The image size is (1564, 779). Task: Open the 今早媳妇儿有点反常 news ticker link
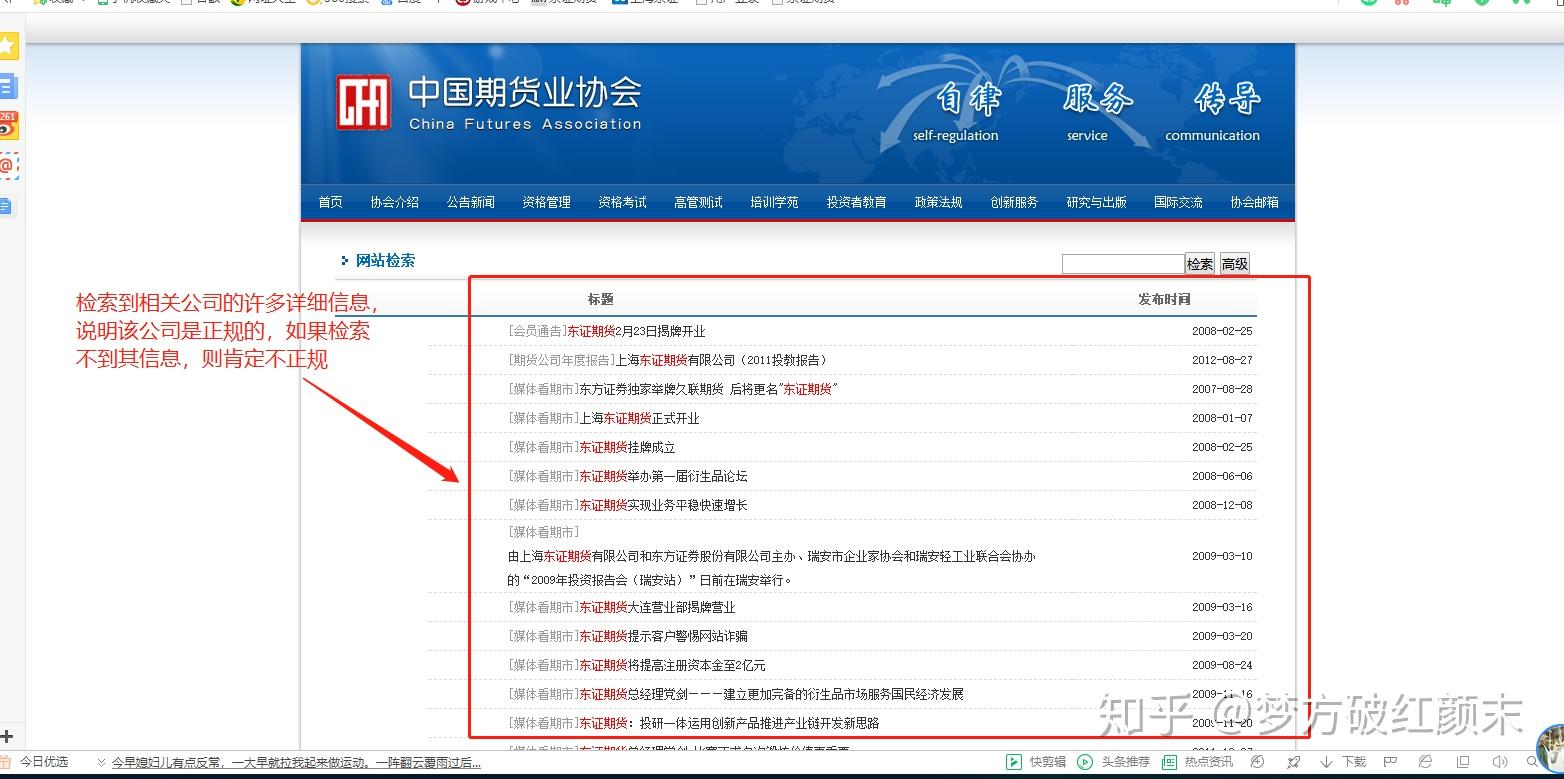[x=297, y=762]
